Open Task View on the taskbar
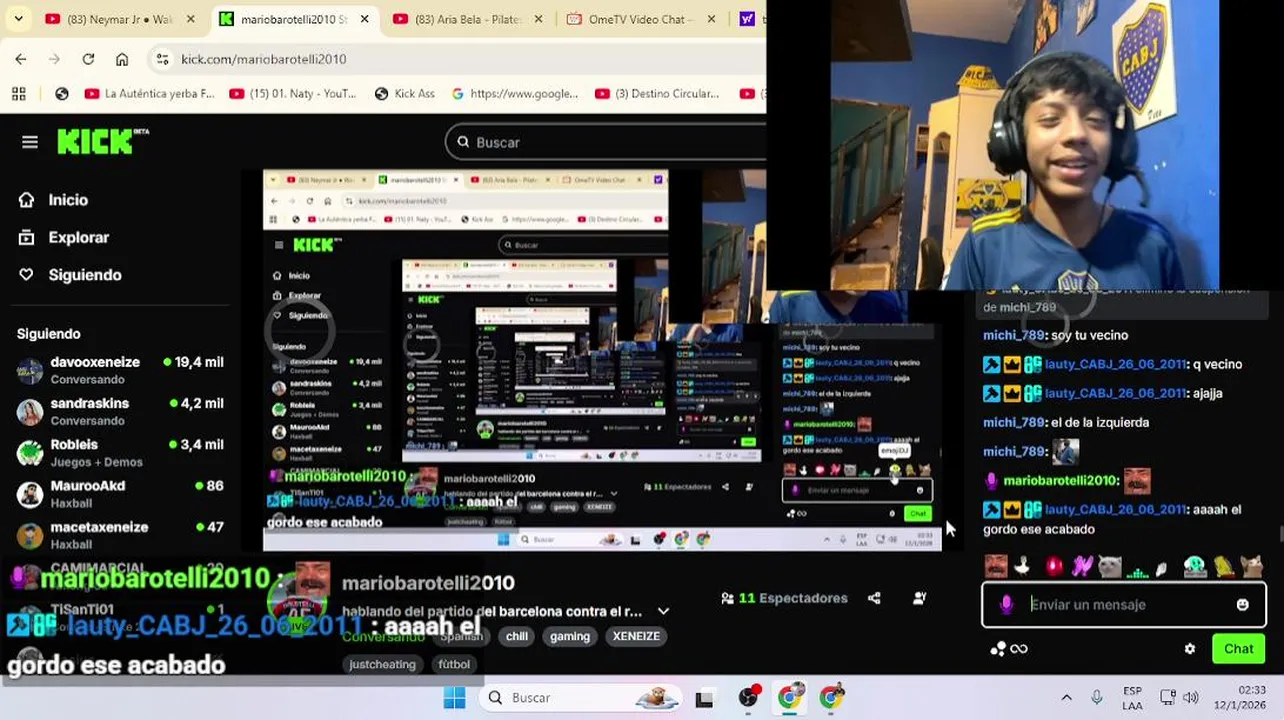This screenshot has width=1284, height=720. tap(704, 698)
